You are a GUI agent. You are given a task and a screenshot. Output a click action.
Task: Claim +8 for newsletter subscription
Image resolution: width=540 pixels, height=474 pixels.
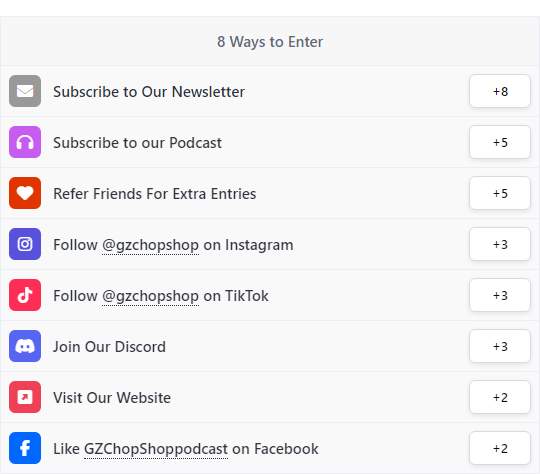[500, 91]
